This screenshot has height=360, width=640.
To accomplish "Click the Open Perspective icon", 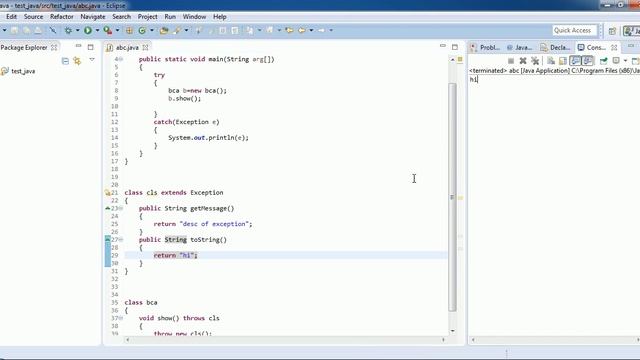I will [612, 31].
